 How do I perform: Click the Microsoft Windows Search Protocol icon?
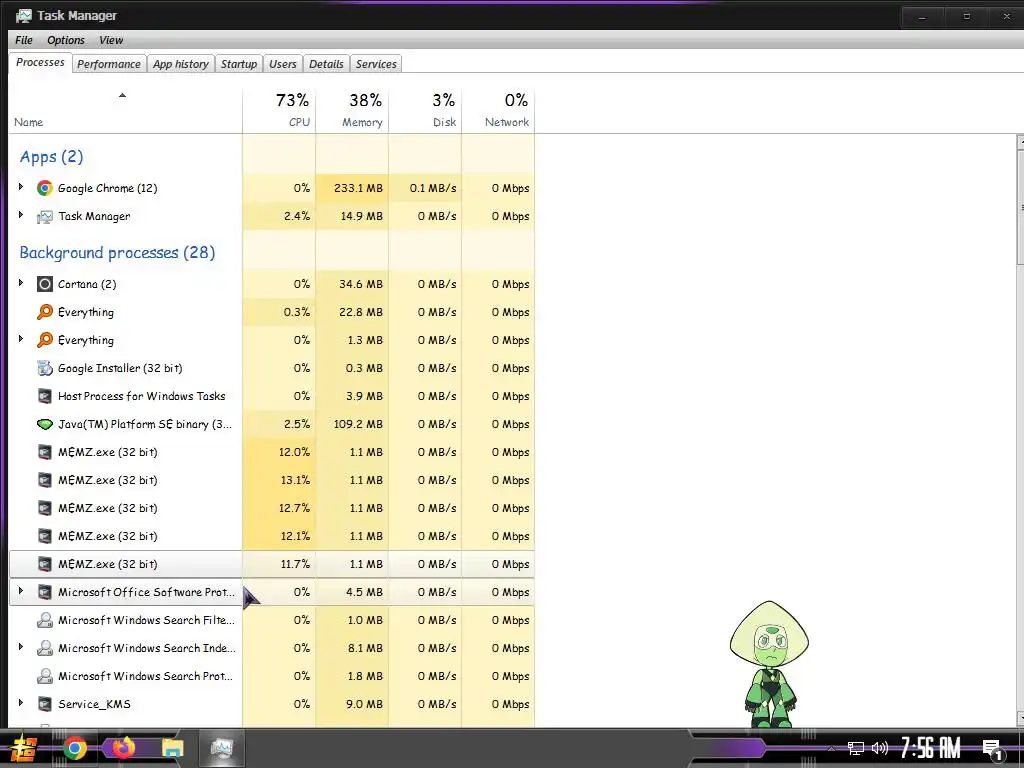point(44,677)
